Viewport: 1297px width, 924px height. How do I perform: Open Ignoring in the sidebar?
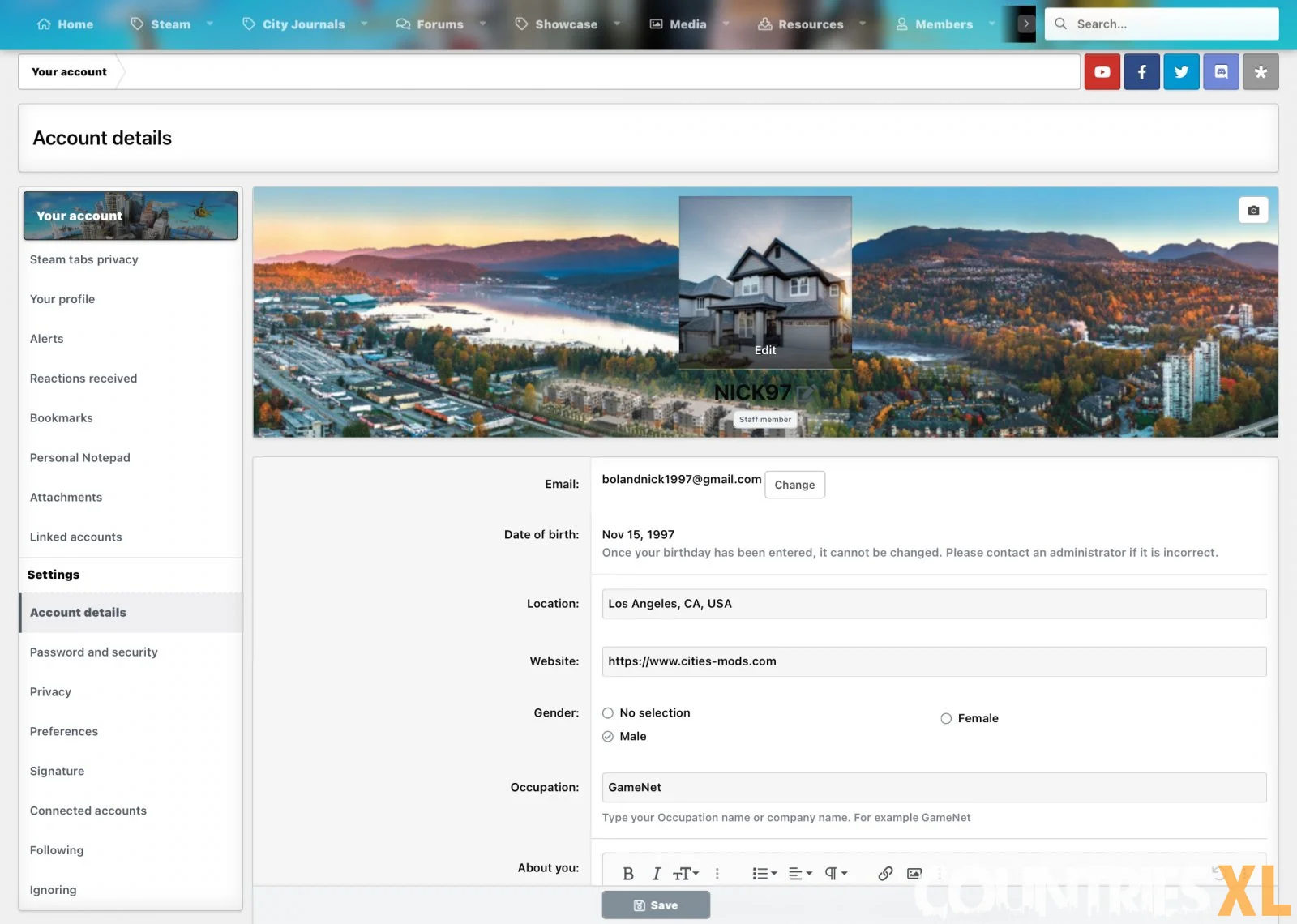[54, 890]
